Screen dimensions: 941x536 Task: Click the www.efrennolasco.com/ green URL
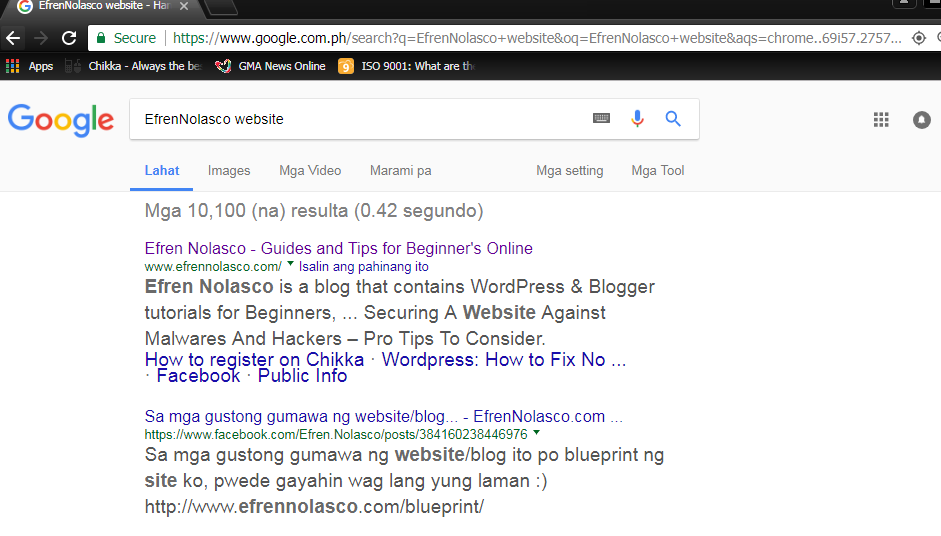coord(213,266)
